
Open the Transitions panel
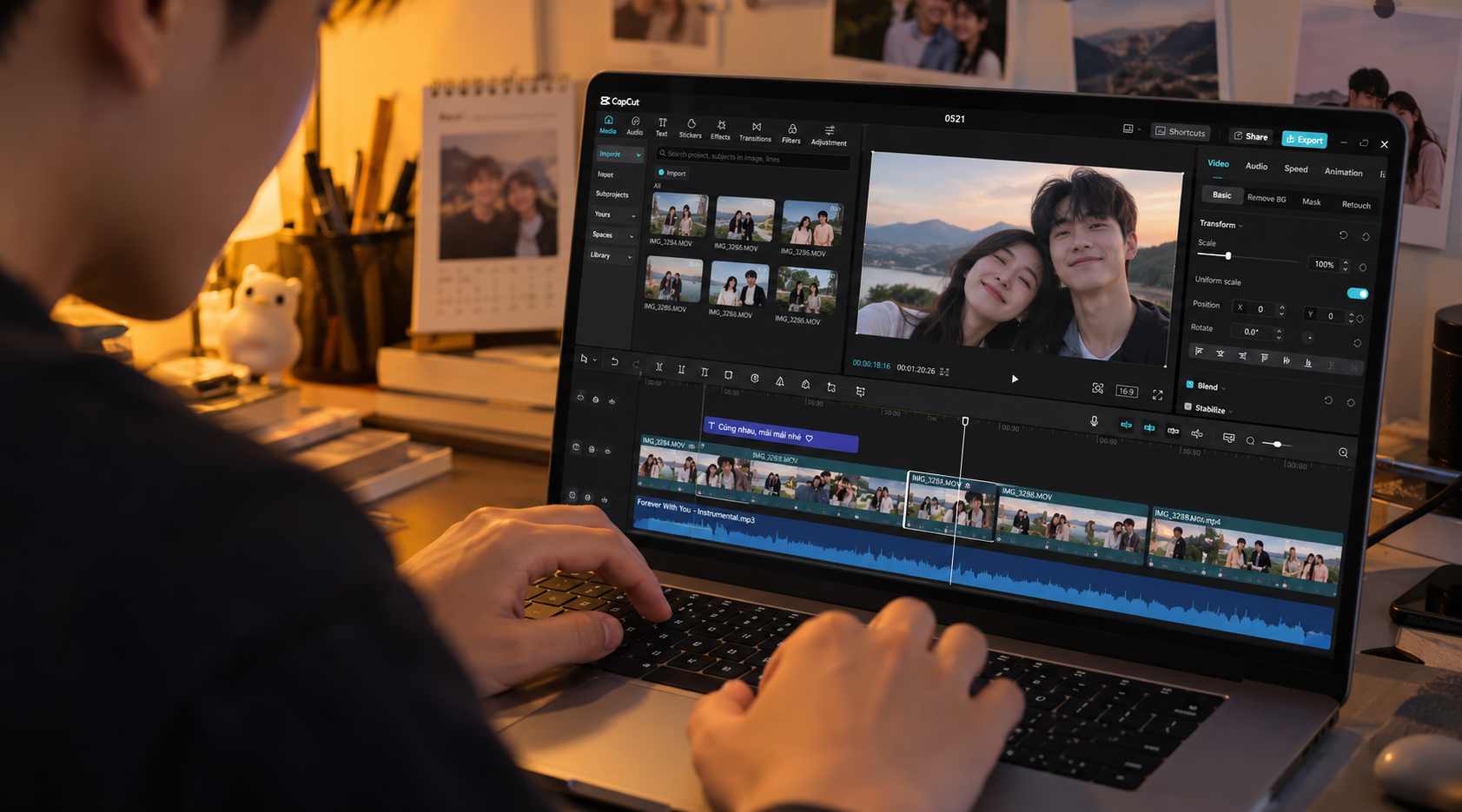pos(756,133)
